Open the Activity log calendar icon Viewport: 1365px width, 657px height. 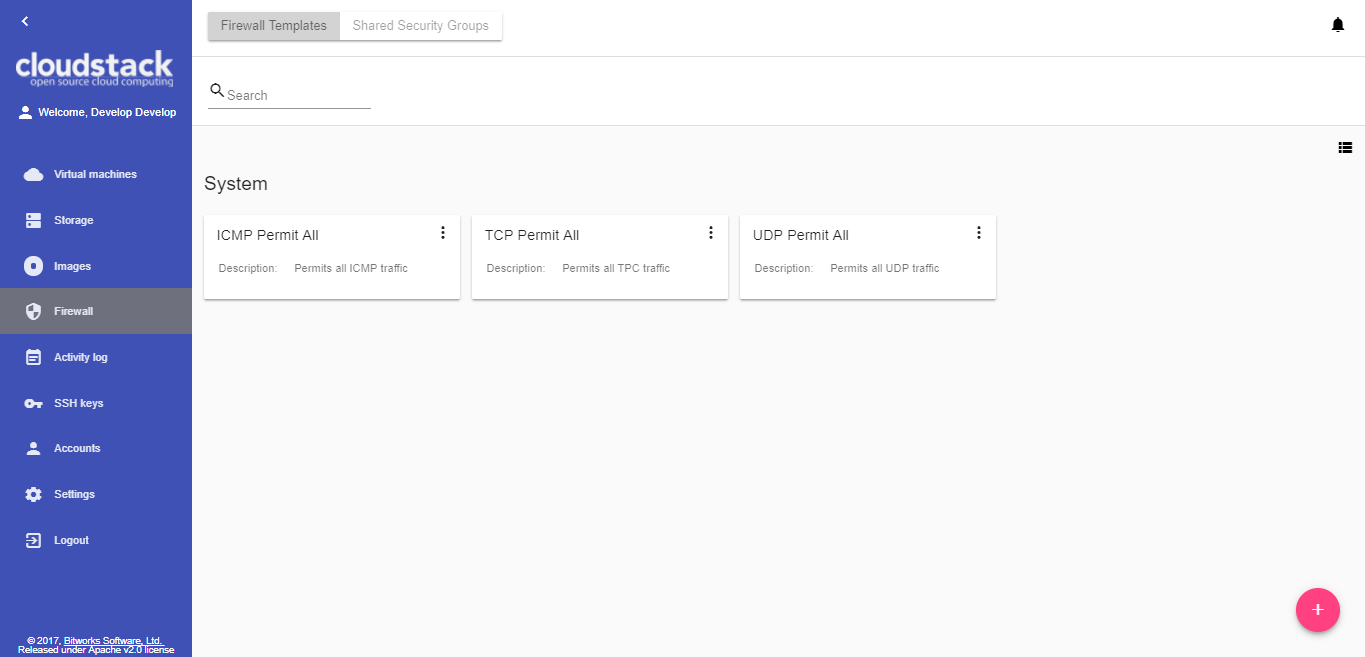pos(34,357)
